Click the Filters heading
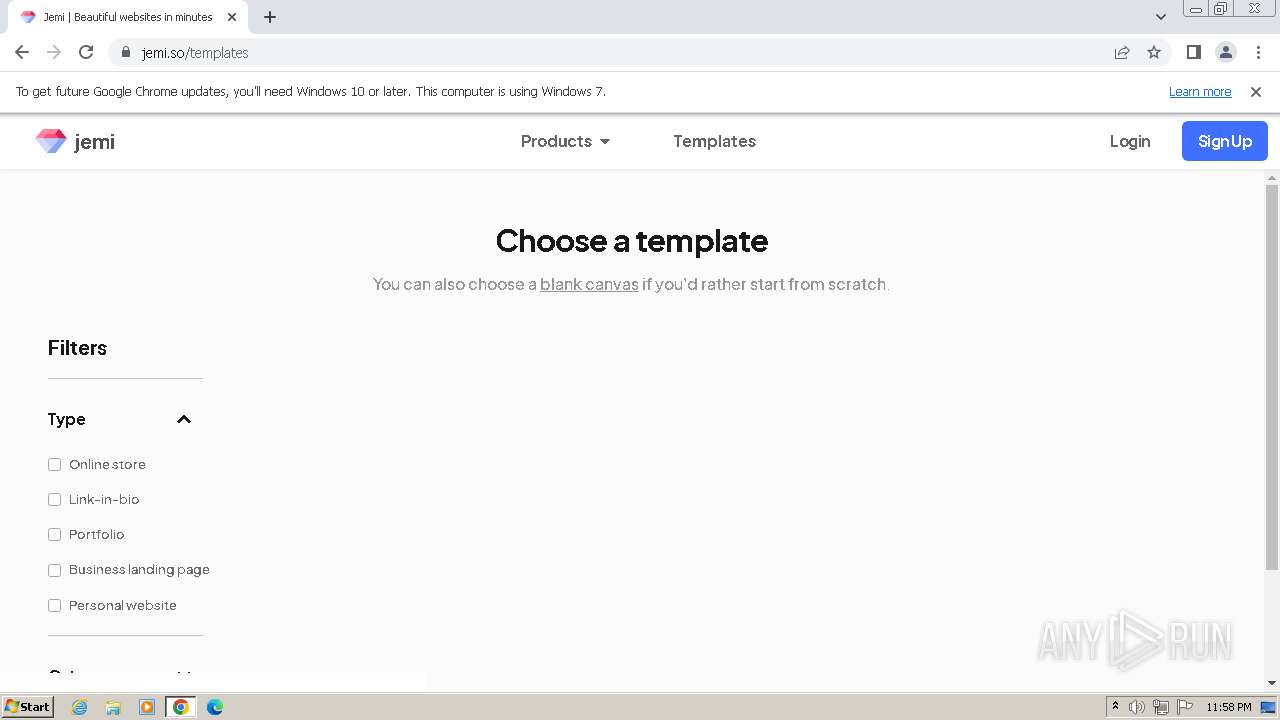 point(77,348)
